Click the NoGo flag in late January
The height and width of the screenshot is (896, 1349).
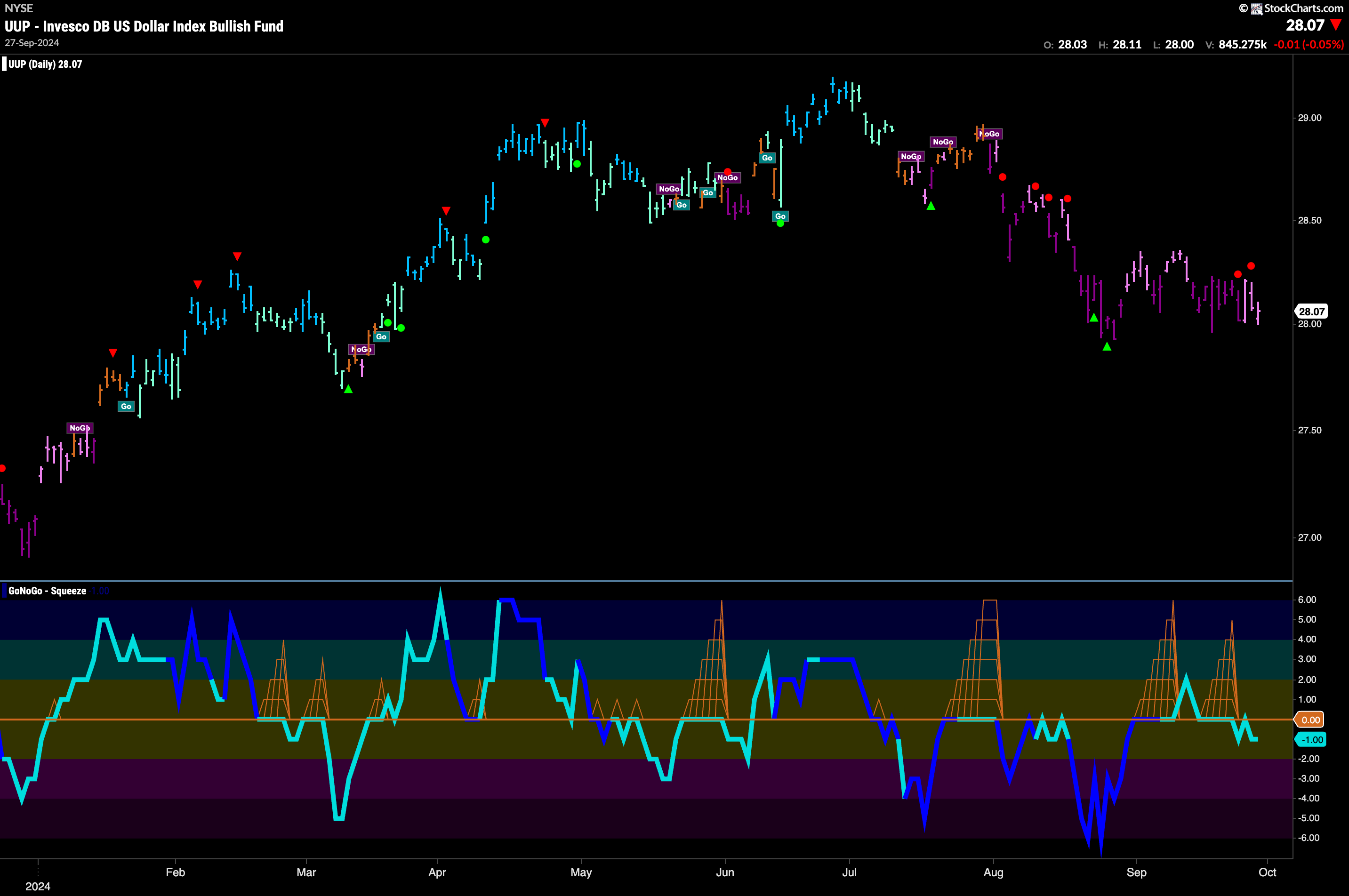tap(80, 428)
